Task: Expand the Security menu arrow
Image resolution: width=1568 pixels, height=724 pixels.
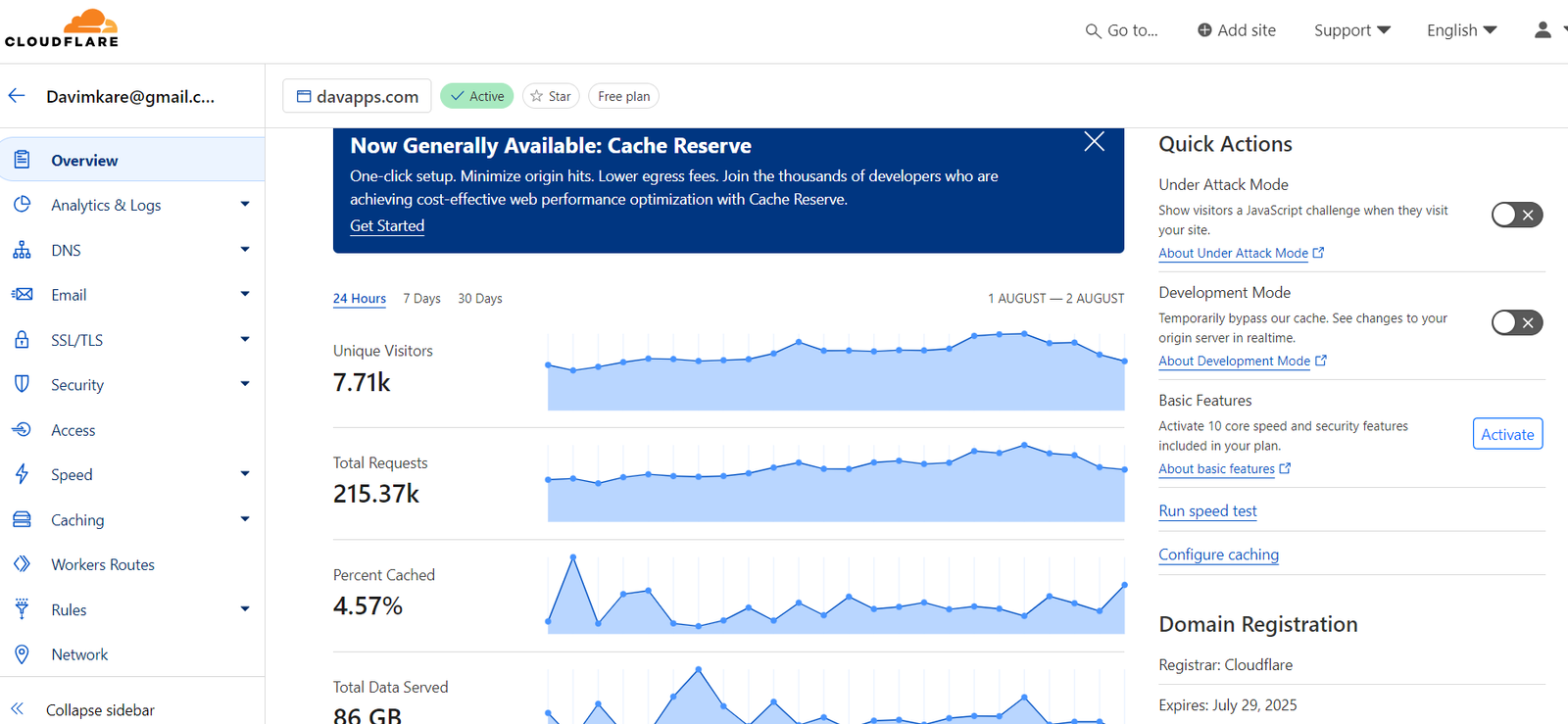Action: coord(245,384)
